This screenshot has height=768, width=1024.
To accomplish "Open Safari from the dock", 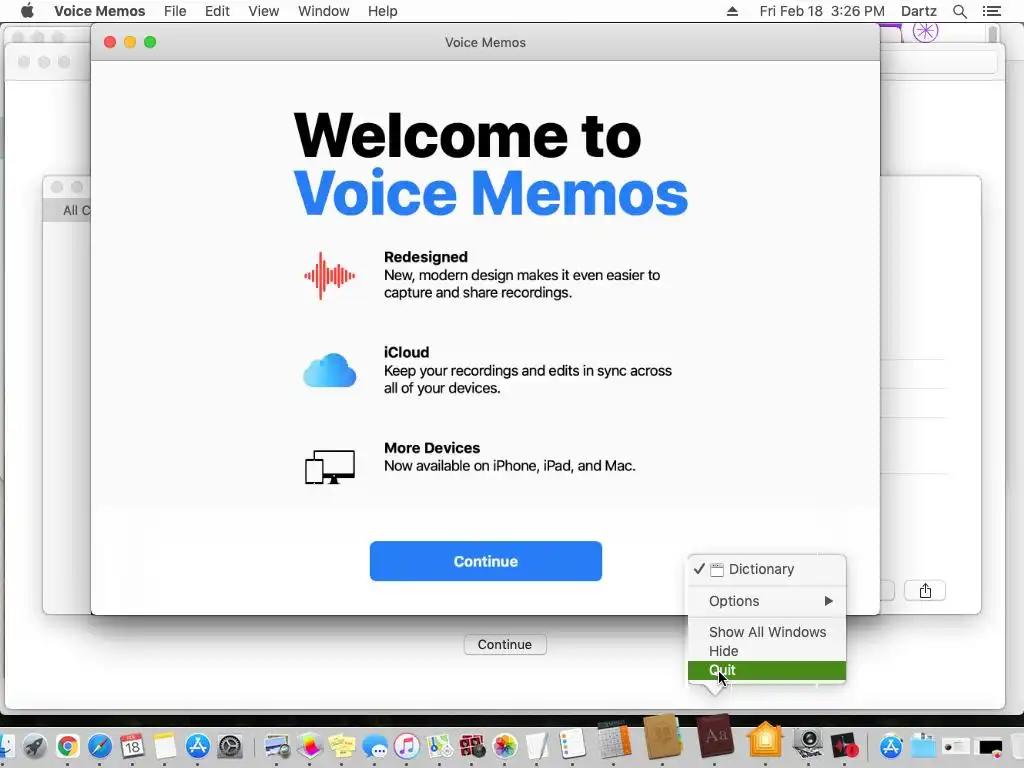I will (100, 746).
